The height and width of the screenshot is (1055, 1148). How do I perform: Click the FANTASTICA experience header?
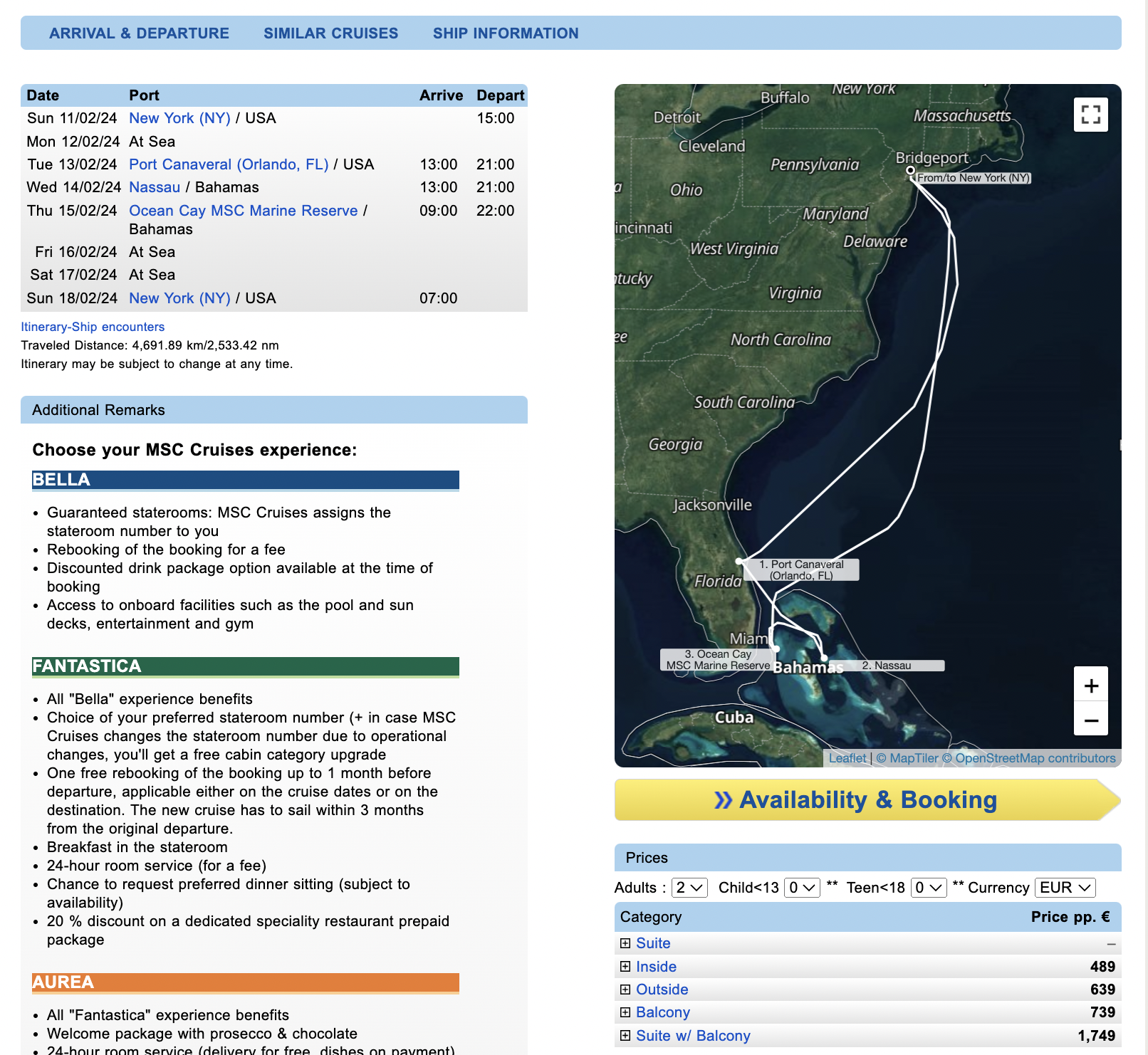246,666
